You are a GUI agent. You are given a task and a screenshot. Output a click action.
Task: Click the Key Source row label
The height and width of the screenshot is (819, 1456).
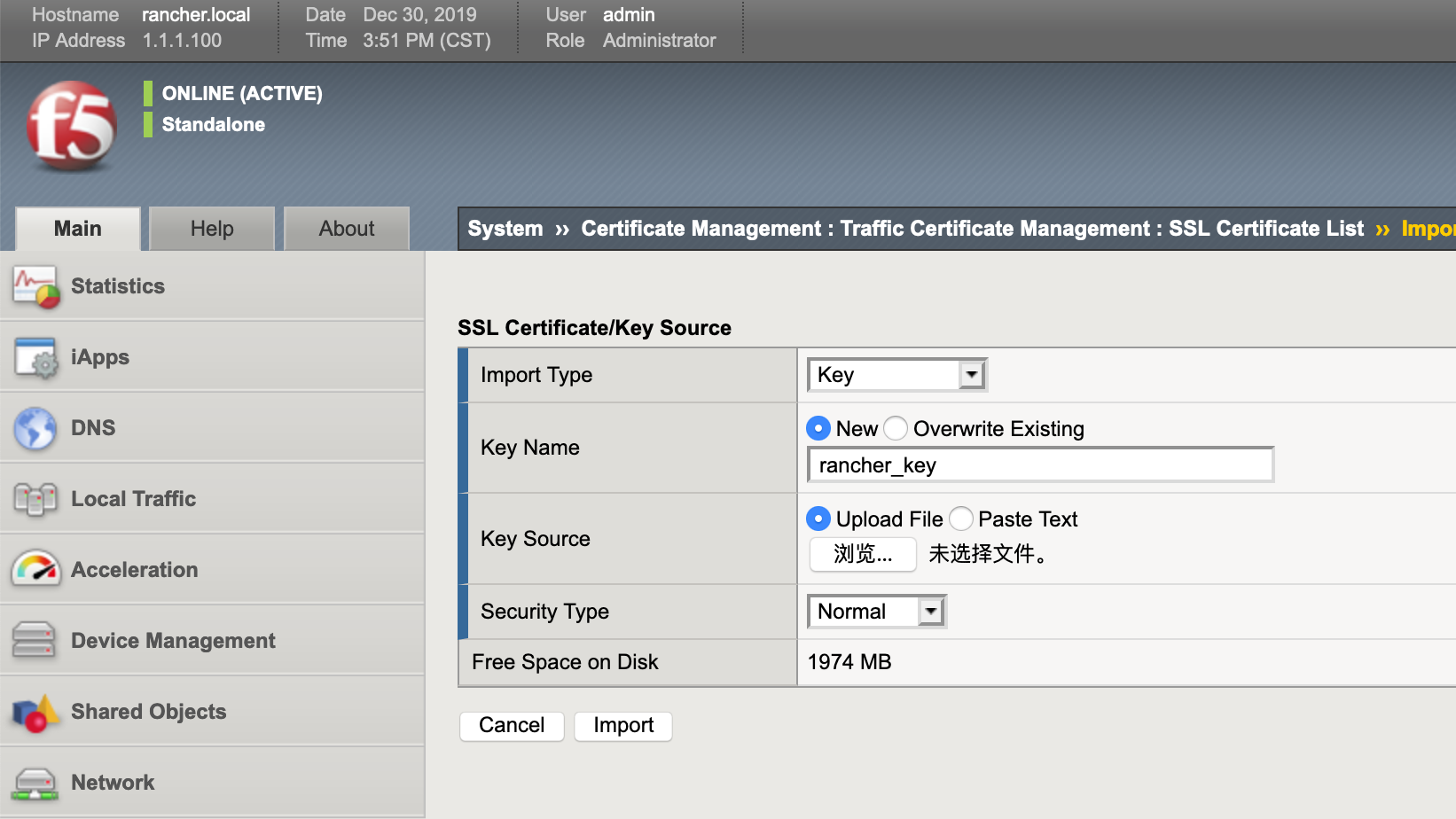[536, 539]
